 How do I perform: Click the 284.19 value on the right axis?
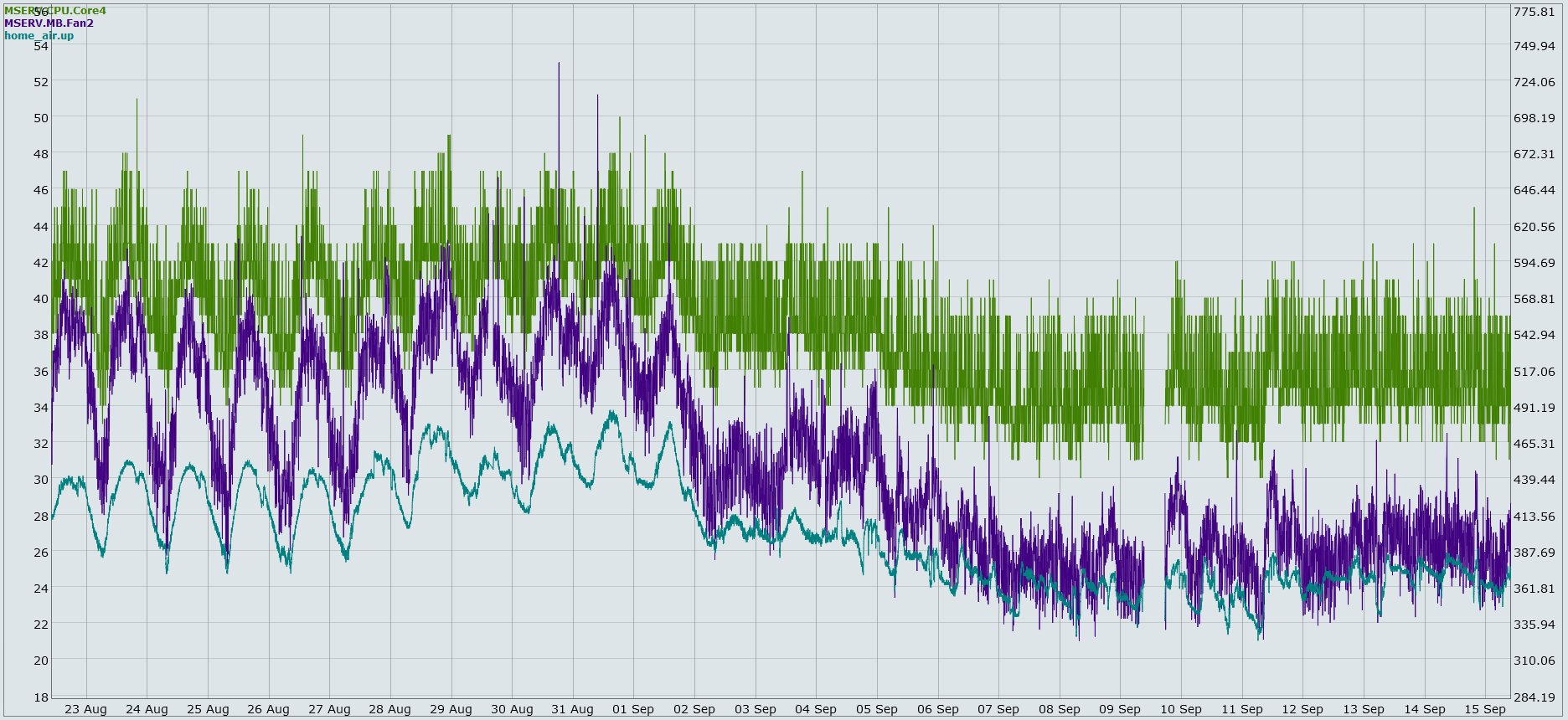point(1534,697)
